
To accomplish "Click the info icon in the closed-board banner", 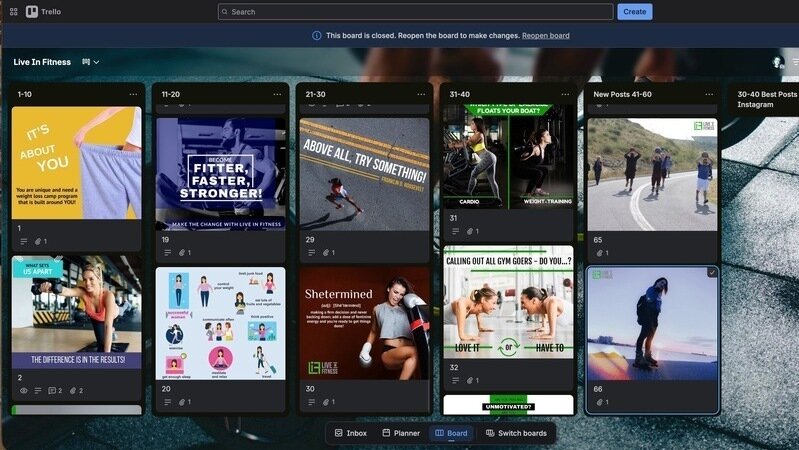I will [x=316, y=36].
